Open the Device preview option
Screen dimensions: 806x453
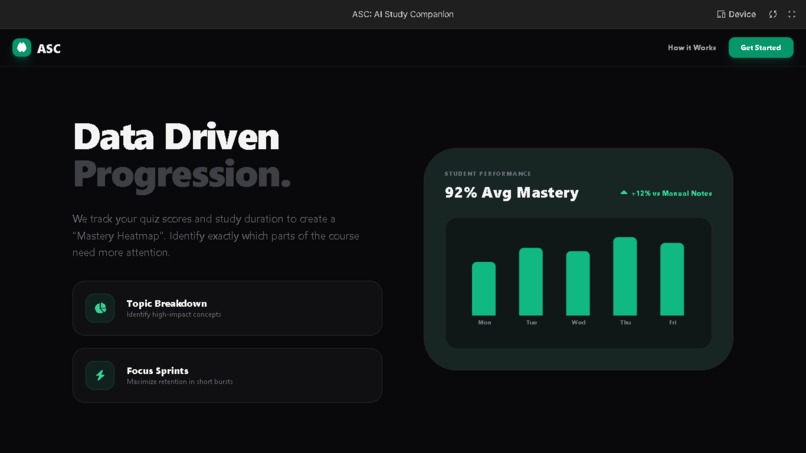coord(736,14)
